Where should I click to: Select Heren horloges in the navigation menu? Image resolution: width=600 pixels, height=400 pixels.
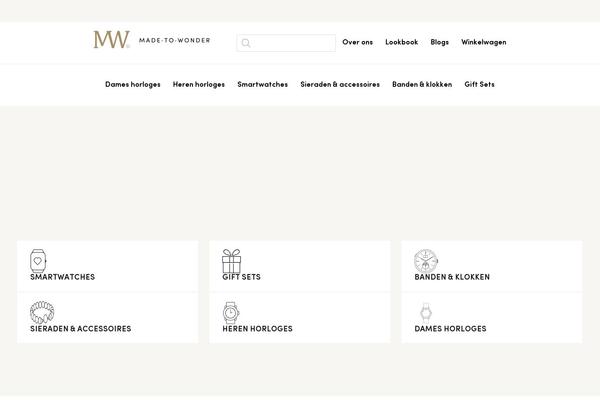[198, 85]
